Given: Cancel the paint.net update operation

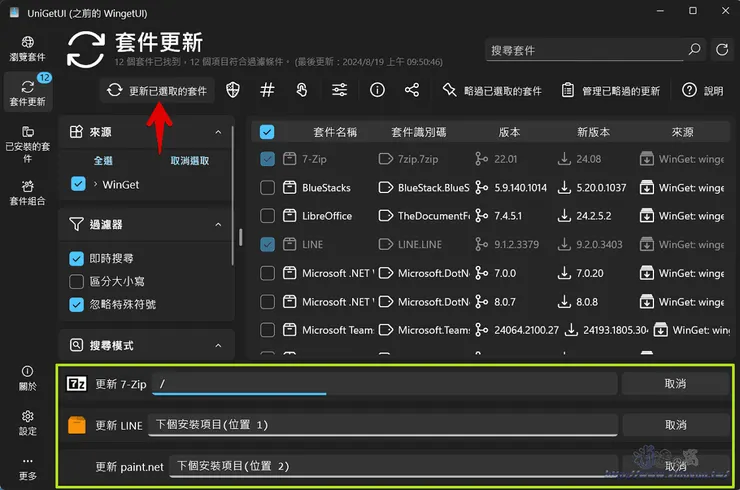Looking at the screenshot, I should pyautogui.click(x=675, y=466).
